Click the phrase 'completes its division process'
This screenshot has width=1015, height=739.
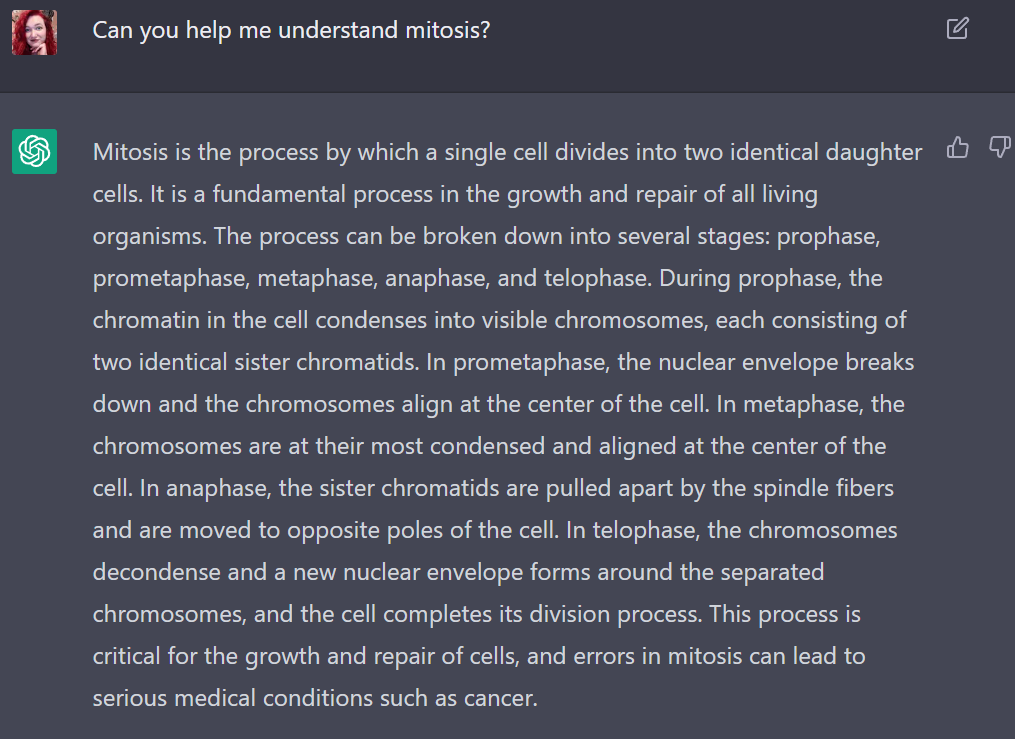[x=542, y=615]
